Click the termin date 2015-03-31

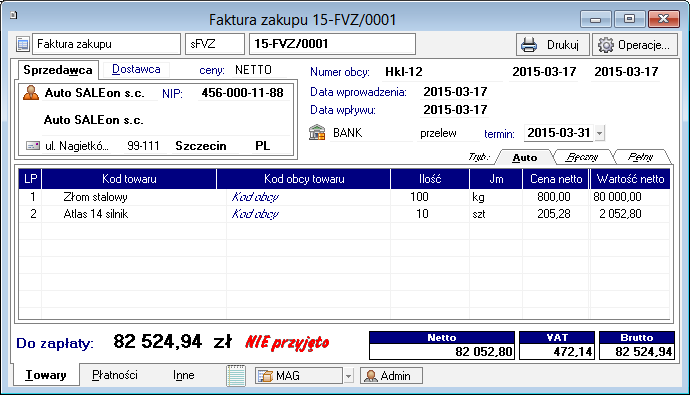559,133
